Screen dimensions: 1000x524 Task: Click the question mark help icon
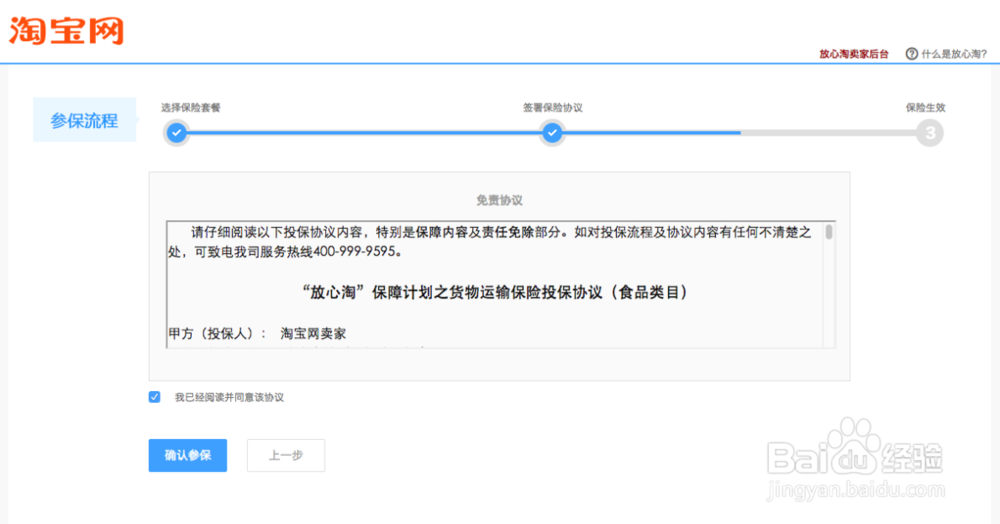[912, 54]
